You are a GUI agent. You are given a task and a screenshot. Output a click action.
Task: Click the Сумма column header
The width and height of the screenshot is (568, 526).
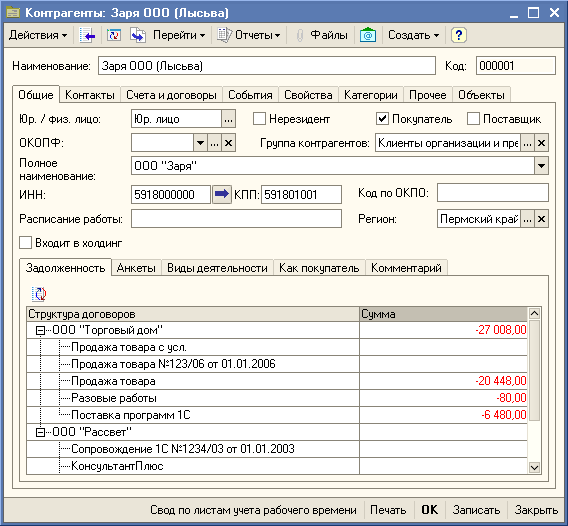pos(443,314)
